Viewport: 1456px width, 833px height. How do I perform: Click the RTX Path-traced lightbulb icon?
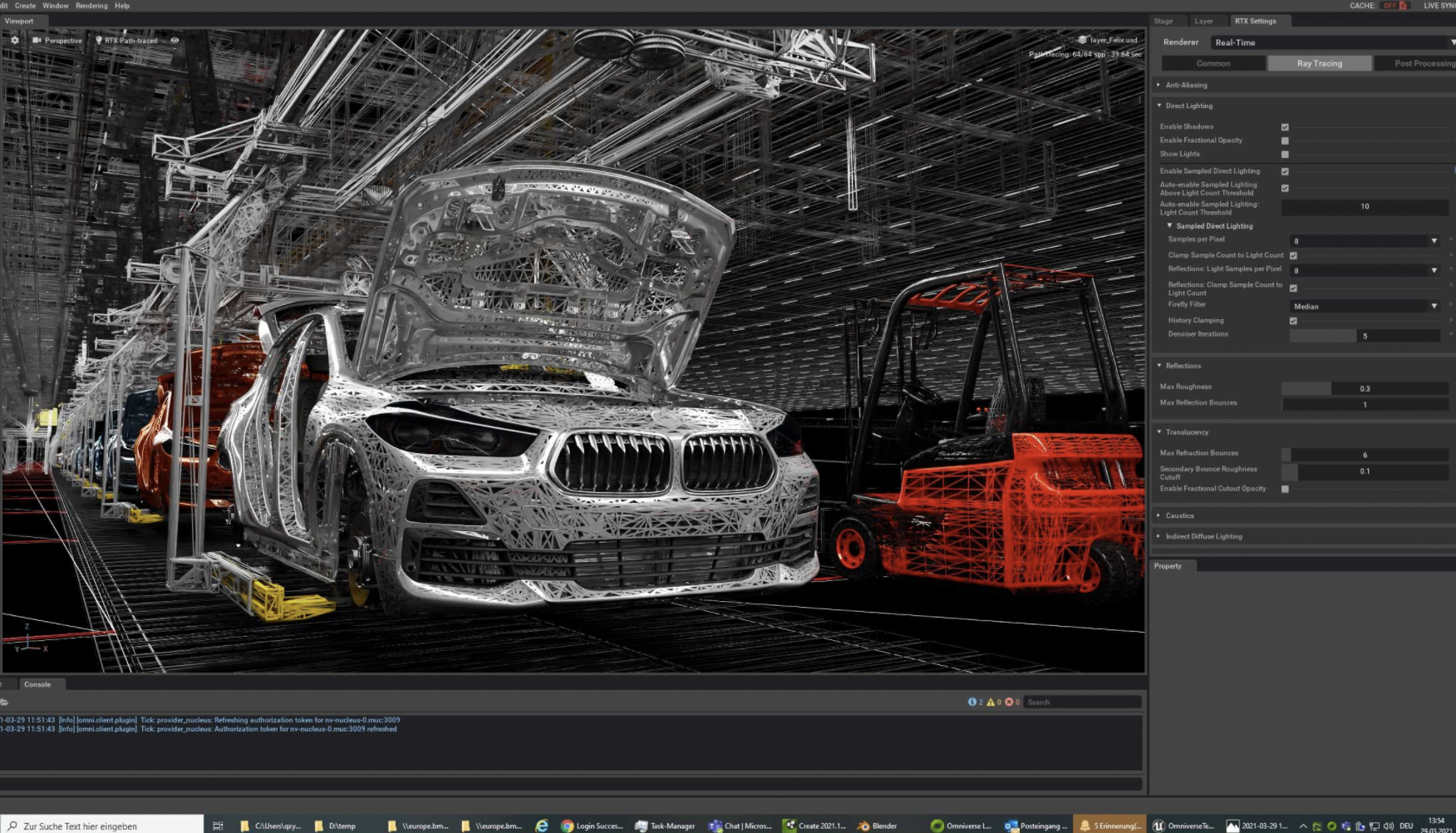pos(99,40)
